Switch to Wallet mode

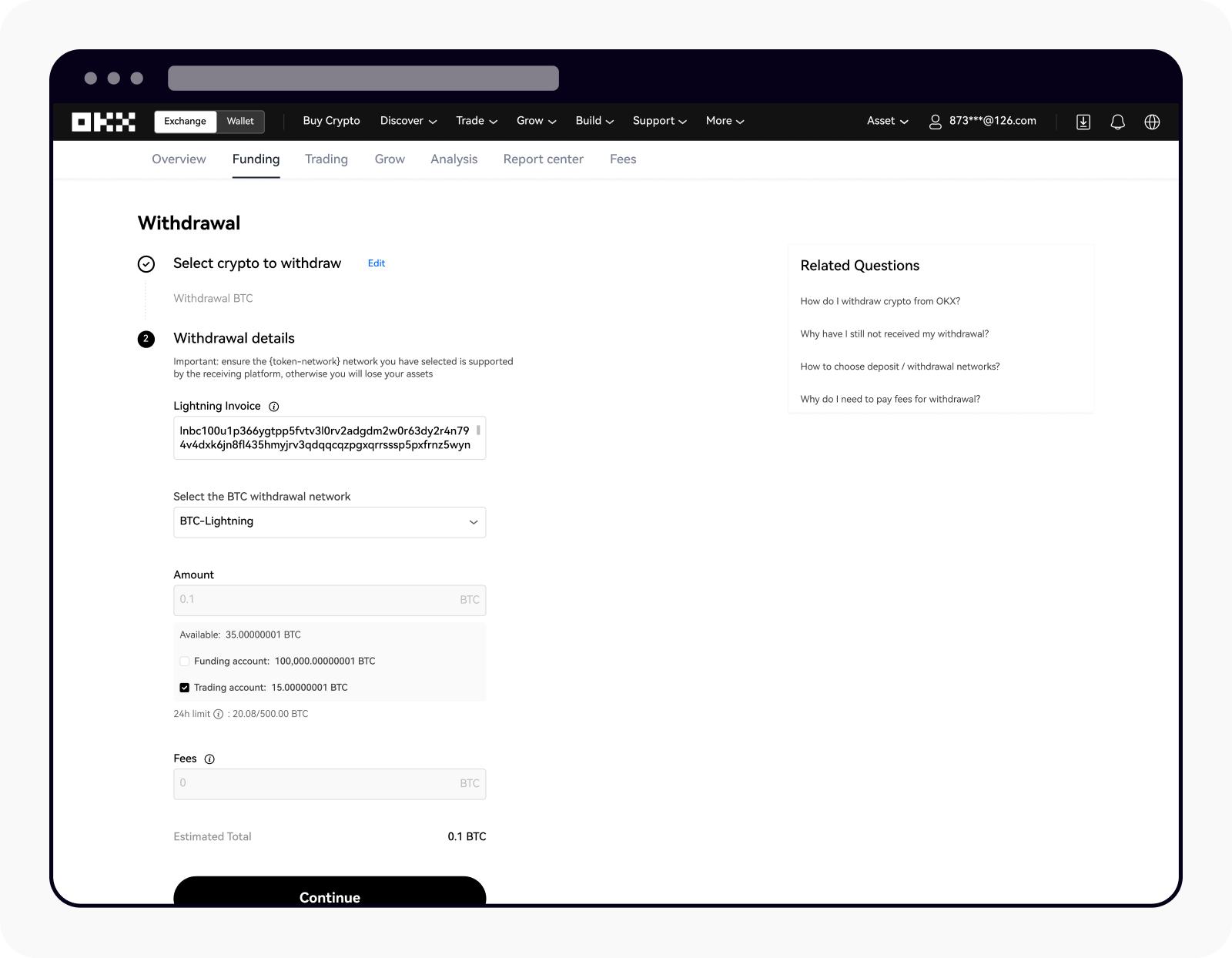pyautogui.click(x=240, y=122)
